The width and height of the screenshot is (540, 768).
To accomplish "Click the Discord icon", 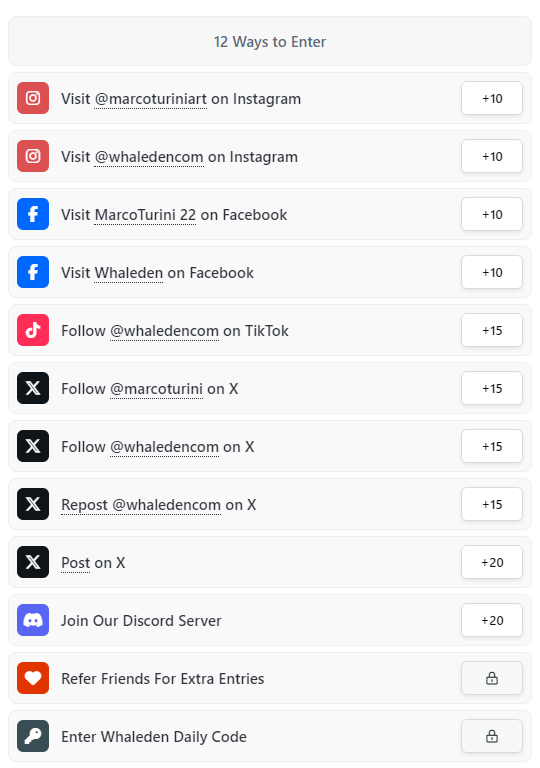I will tap(33, 620).
